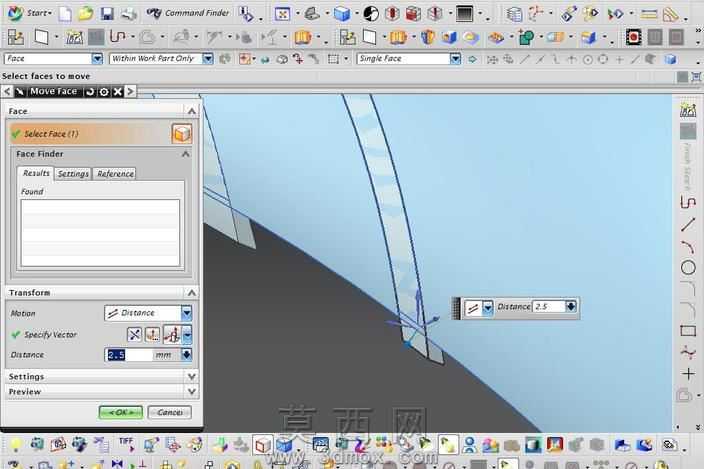This screenshot has height=469, width=704.
Task: Click the light bulb icon in bottom toolbar
Action: 16,444
